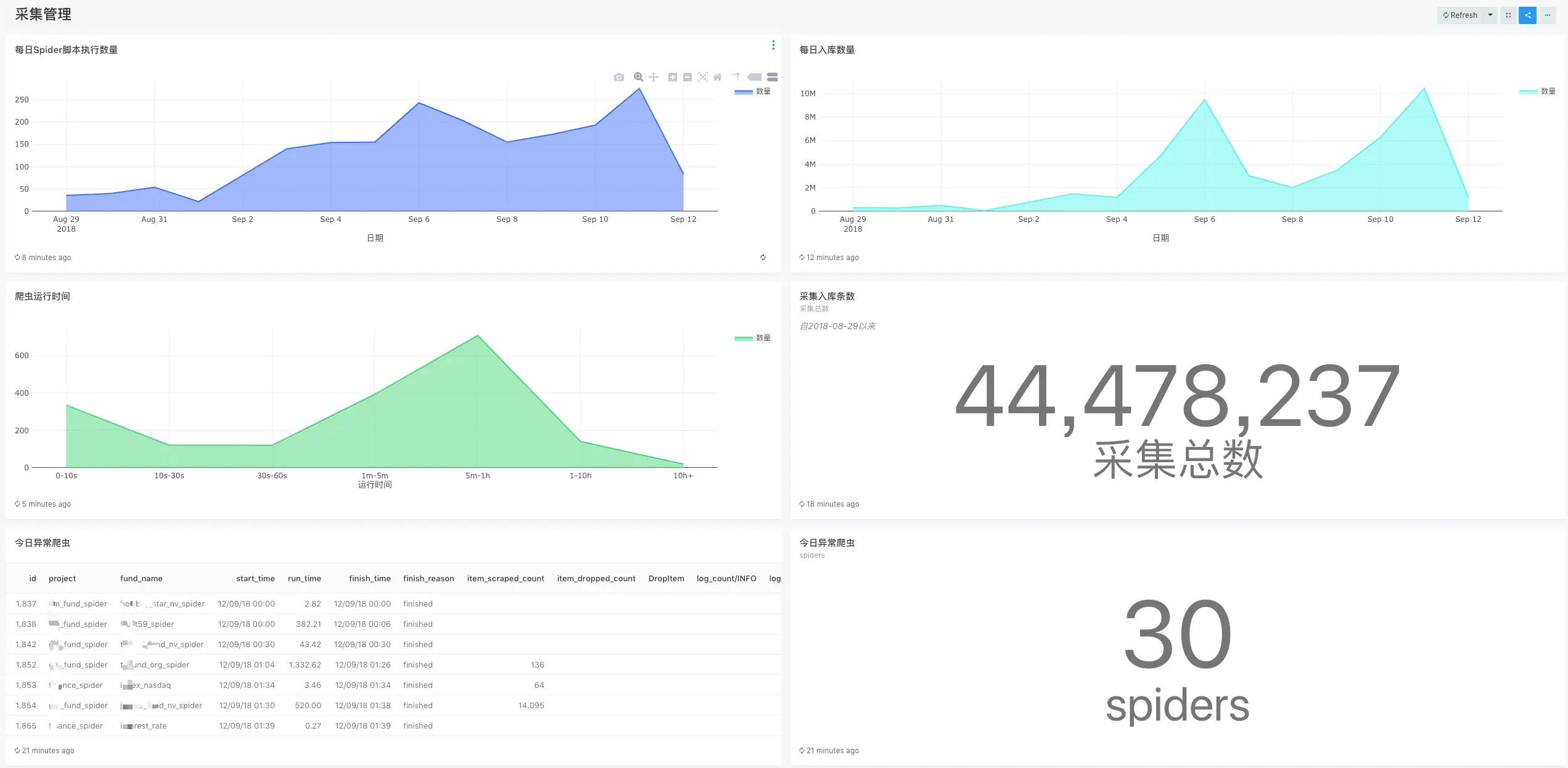Select the chart Zoom tool magnifier
1568x768 pixels.
(638, 77)
